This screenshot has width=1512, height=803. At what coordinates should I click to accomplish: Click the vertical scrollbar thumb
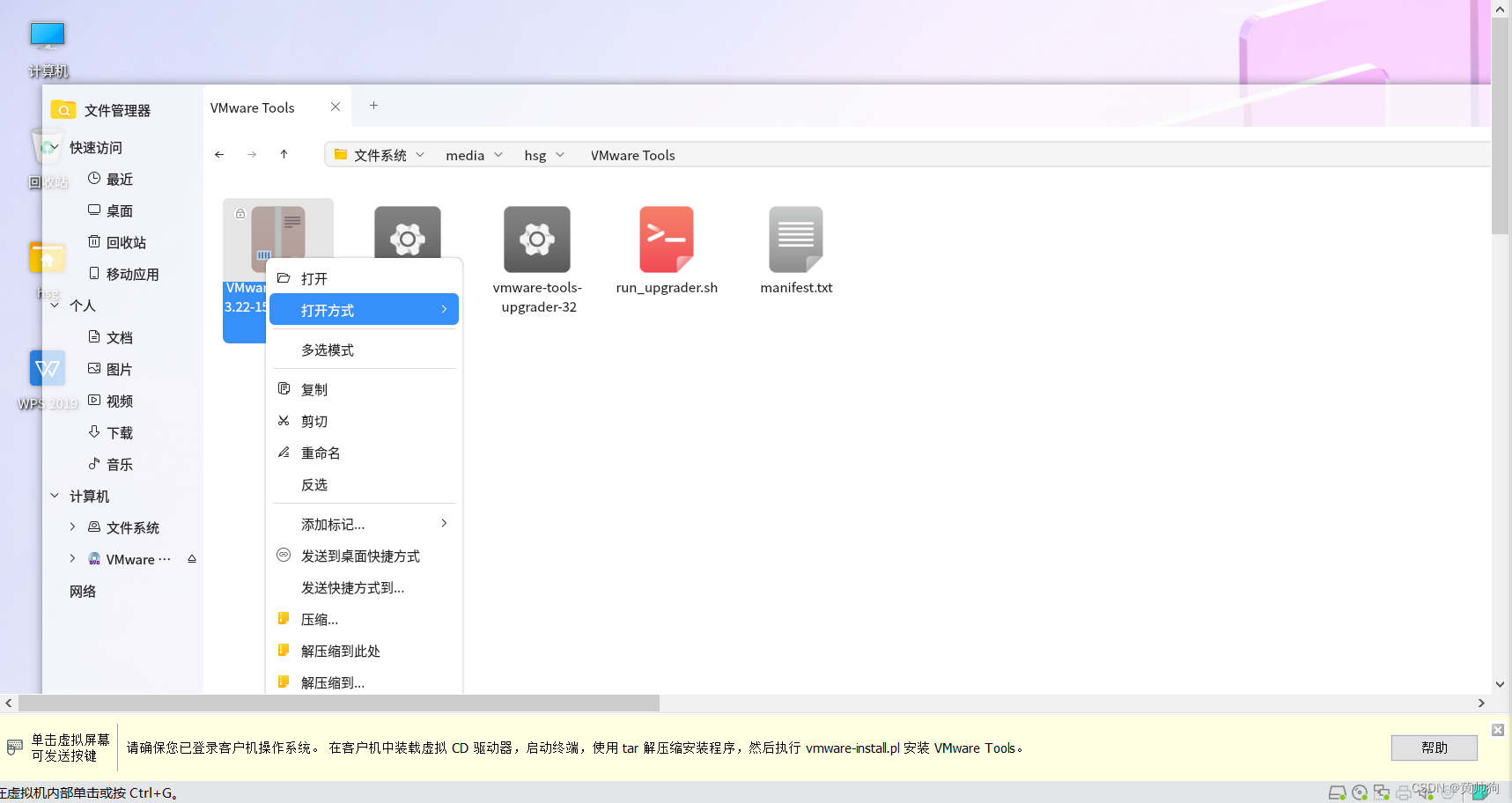coord(1501,126)
